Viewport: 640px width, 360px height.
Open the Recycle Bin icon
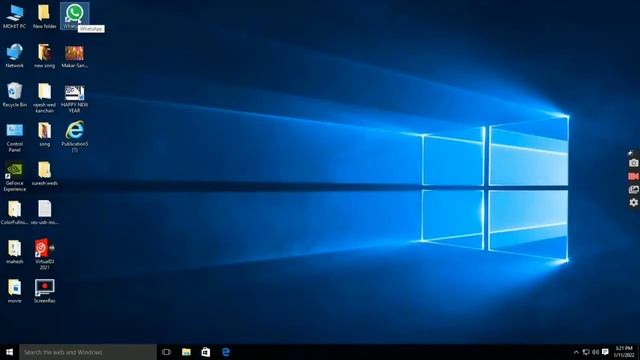[x=14, y=95]
